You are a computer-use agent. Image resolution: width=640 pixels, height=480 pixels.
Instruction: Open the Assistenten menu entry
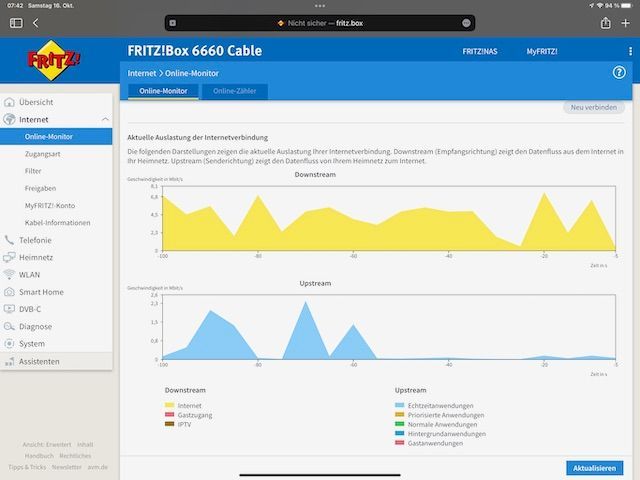(39, 361)
